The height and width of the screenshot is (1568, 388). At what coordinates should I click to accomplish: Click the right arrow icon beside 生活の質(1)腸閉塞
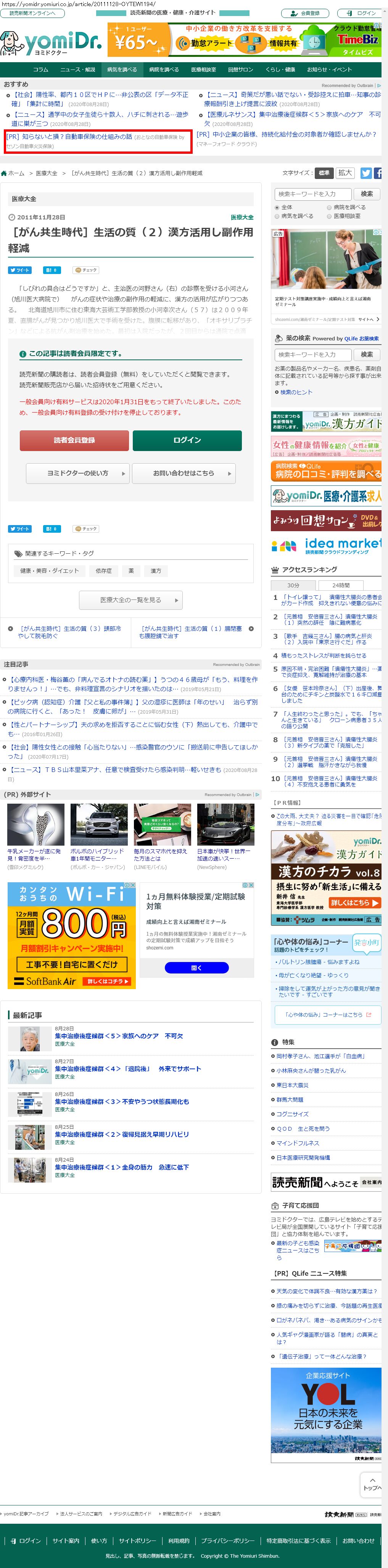pyautogui.click(x=251, y=628)
